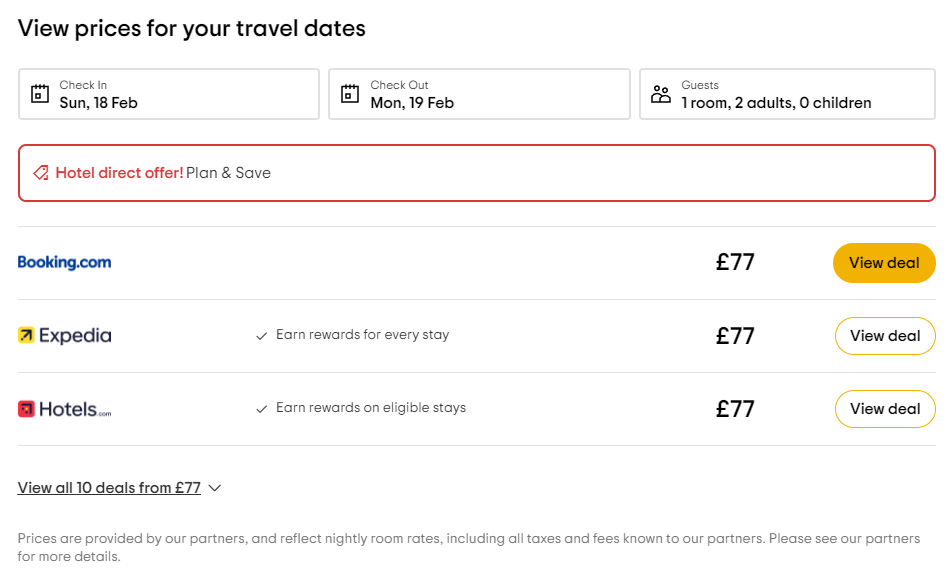This screenshot has width=951, height=583.
Task: Expand the chevron next to View all deals
Action: click(x=214, y=488)
